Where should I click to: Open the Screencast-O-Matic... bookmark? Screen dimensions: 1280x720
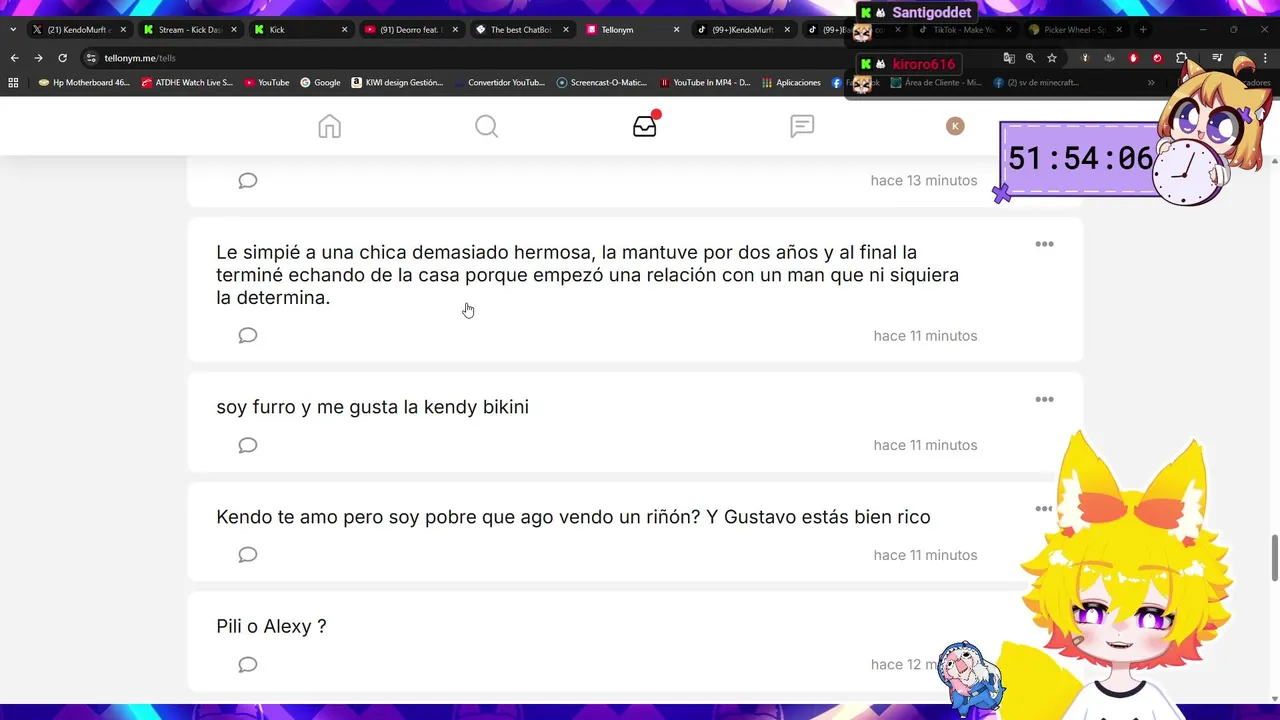602,83
